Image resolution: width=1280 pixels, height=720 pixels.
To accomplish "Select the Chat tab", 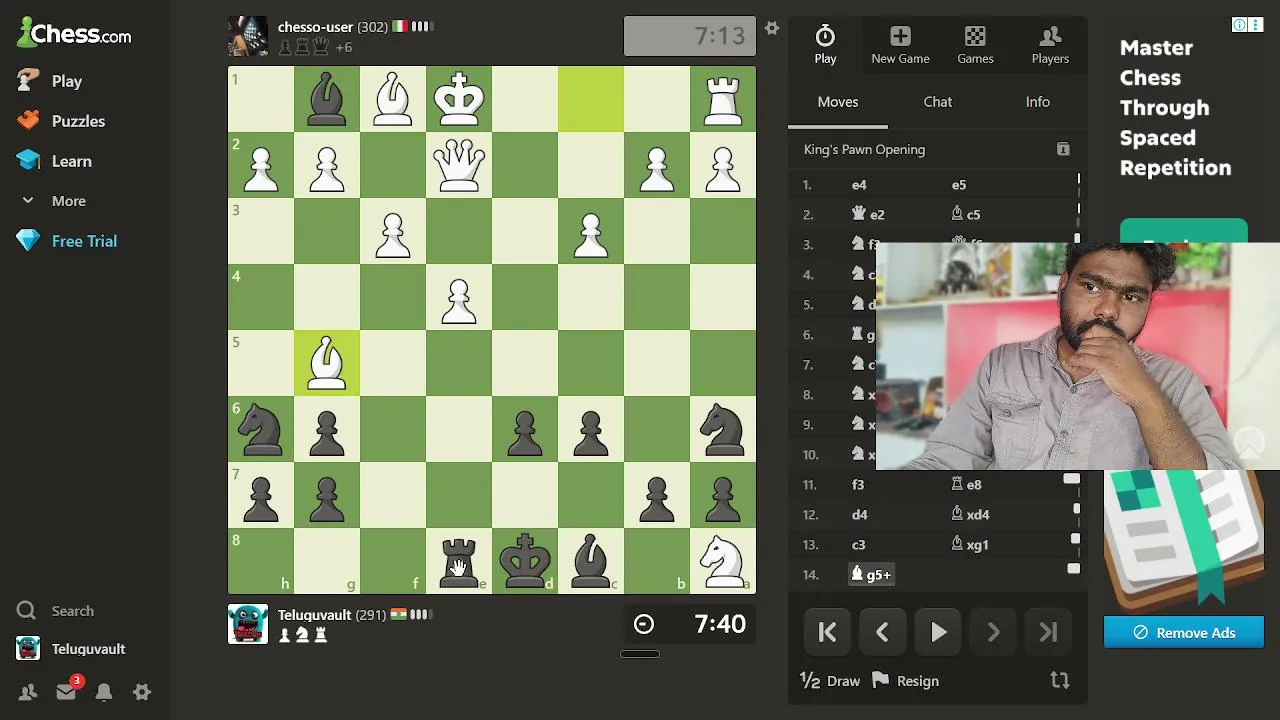I will [938, 102].
